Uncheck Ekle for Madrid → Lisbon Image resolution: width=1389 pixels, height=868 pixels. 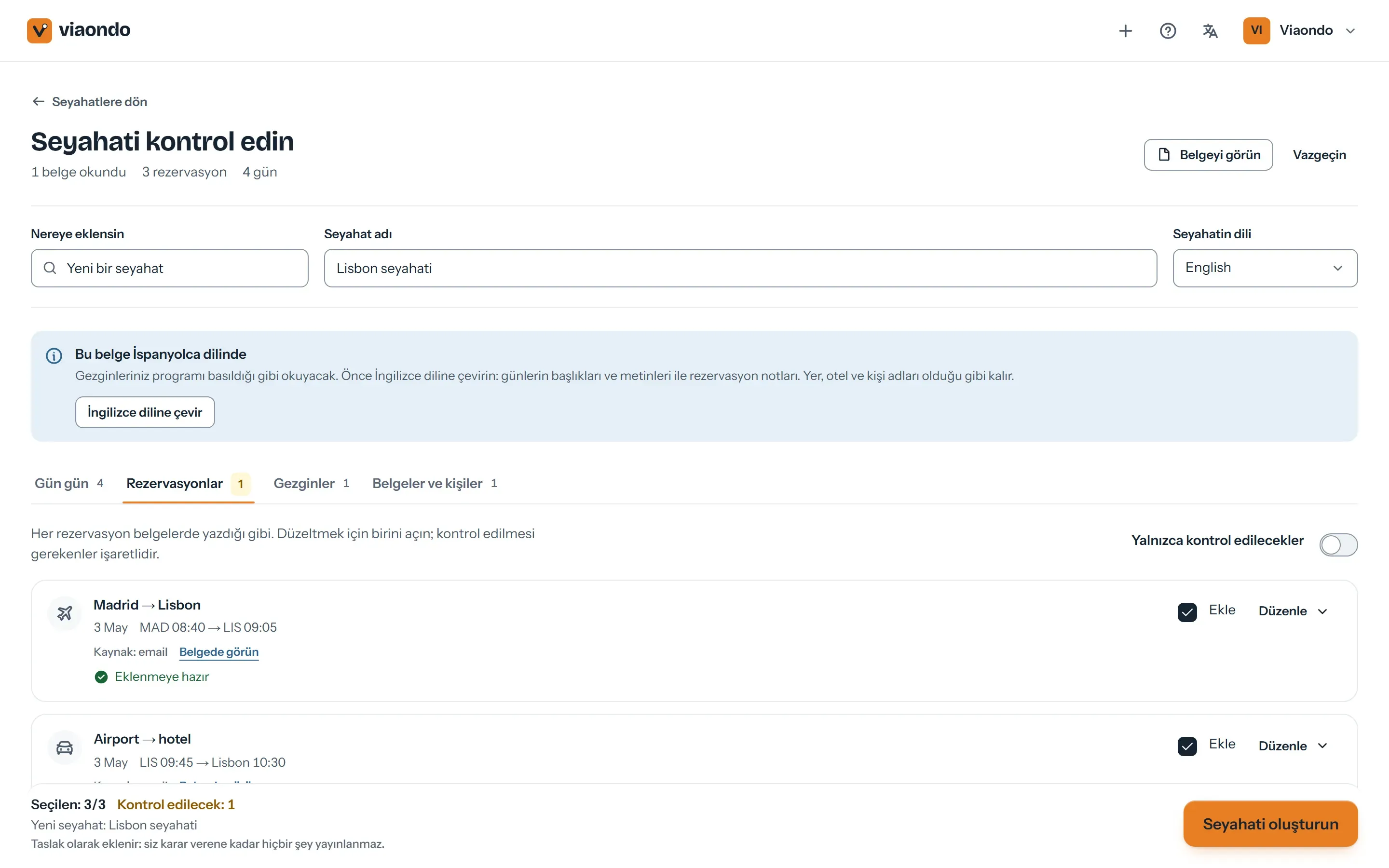pyautogui.click(x=1187, y=612)
